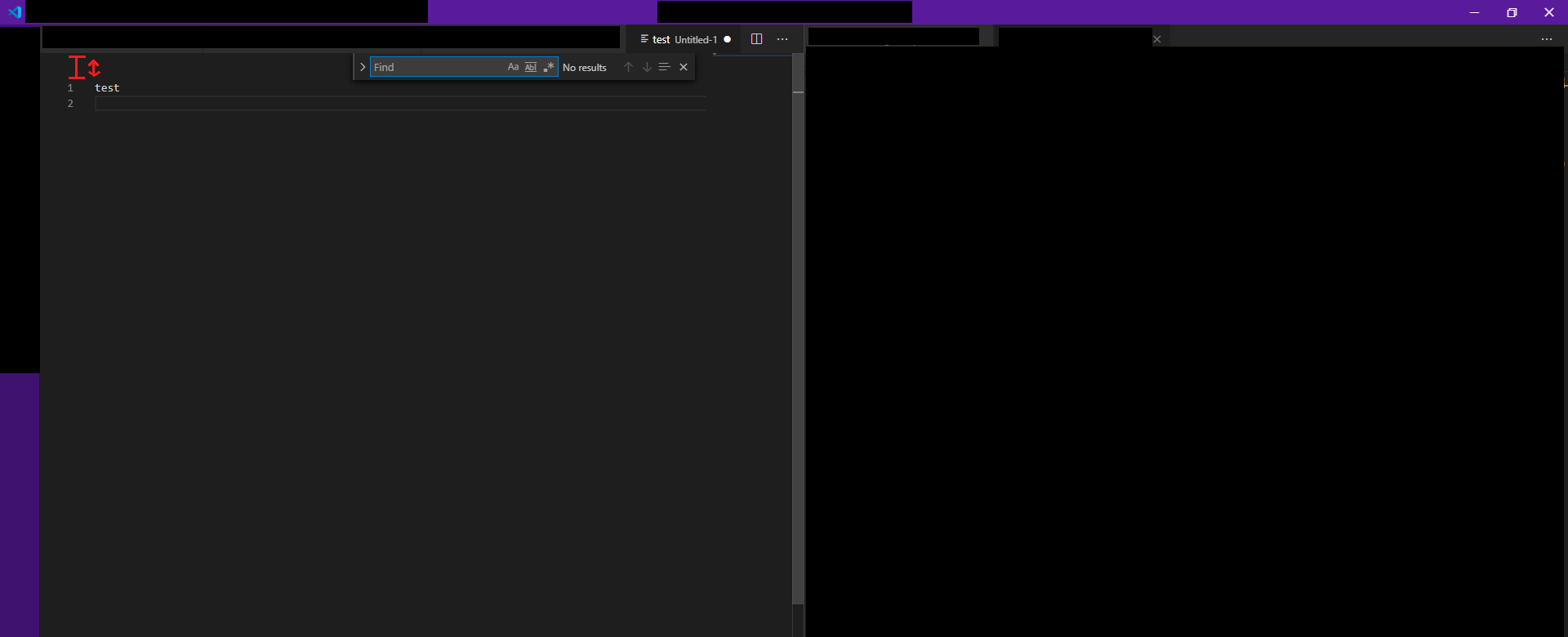Click line number 1 in the gutter
1568x637 pixels.
click(70, 88)
